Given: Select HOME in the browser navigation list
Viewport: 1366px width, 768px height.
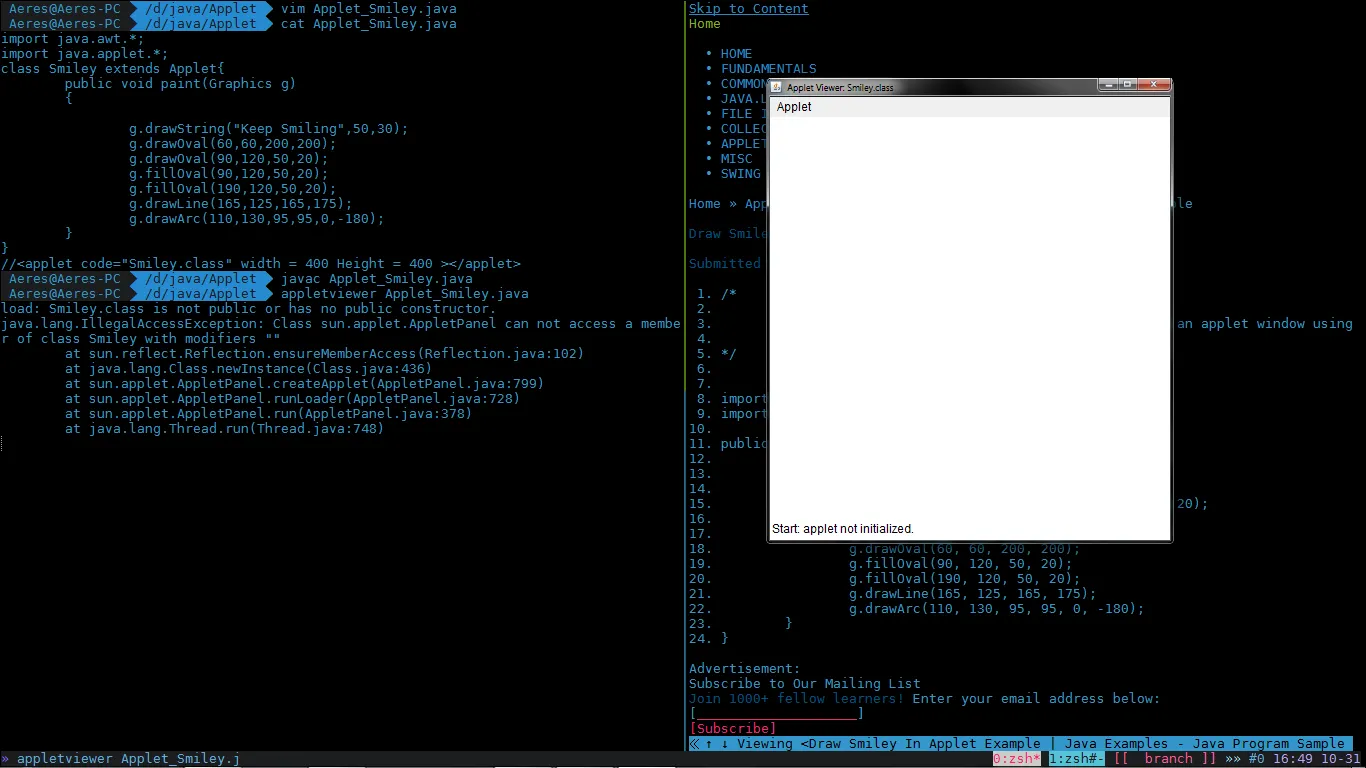Looking at the screenshot, I should tap(737, 54).
